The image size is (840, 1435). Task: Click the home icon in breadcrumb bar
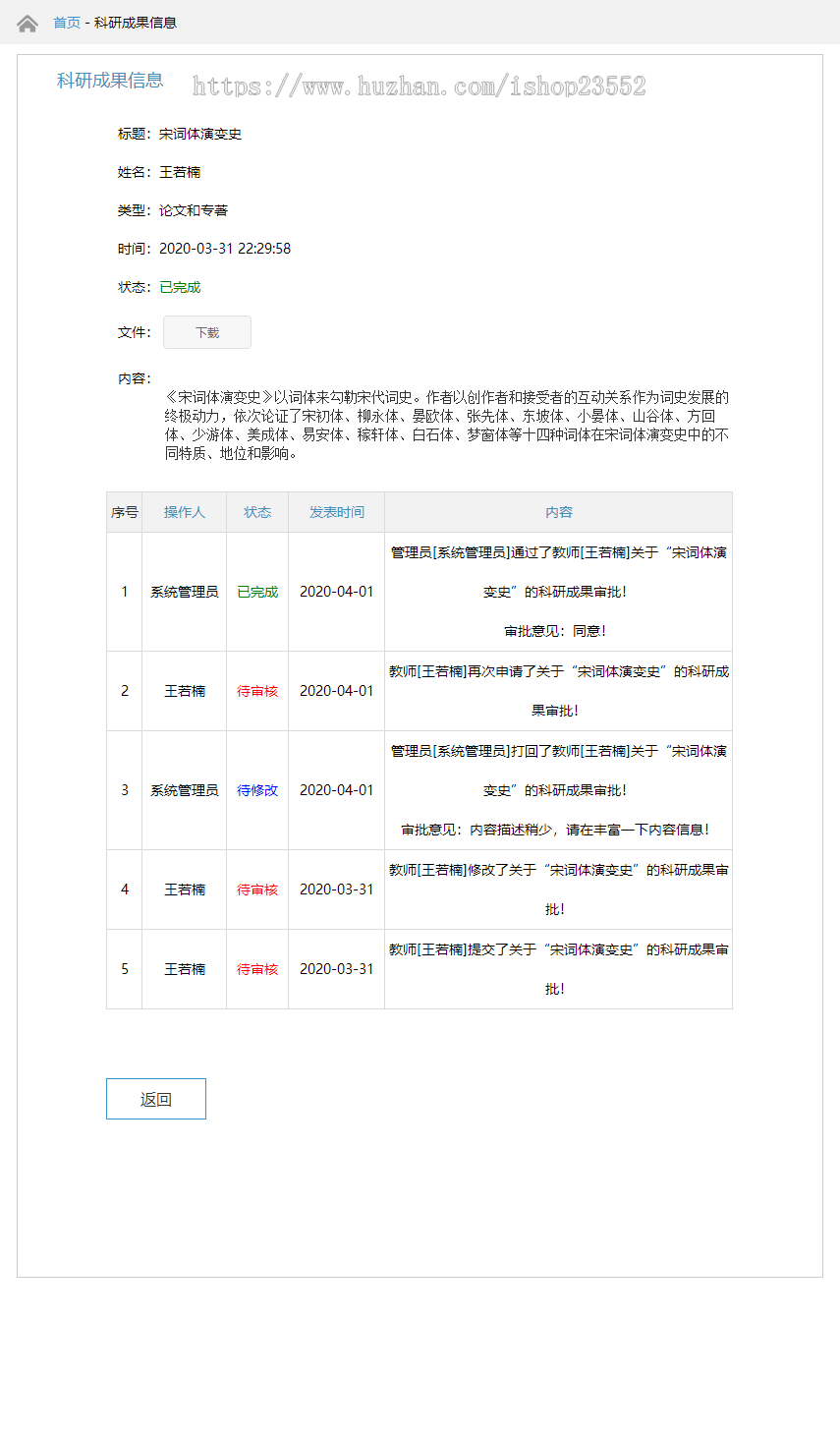click(27, 23)
